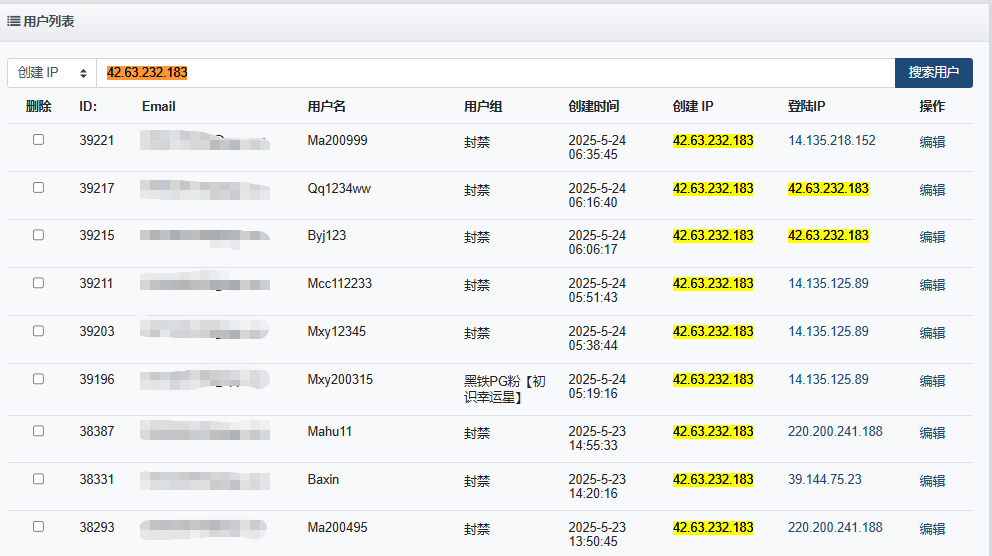Select the checkbox for user Qq1234ww
Image resolution: width=992 pixels, height=556 pixels.
(x=38, y=187)
